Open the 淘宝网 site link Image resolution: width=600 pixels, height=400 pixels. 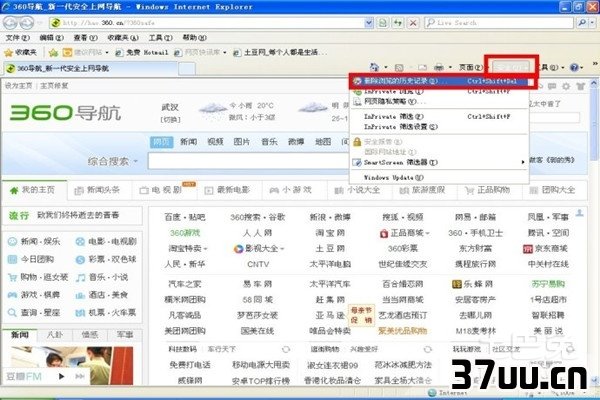(x=330, y=233)
